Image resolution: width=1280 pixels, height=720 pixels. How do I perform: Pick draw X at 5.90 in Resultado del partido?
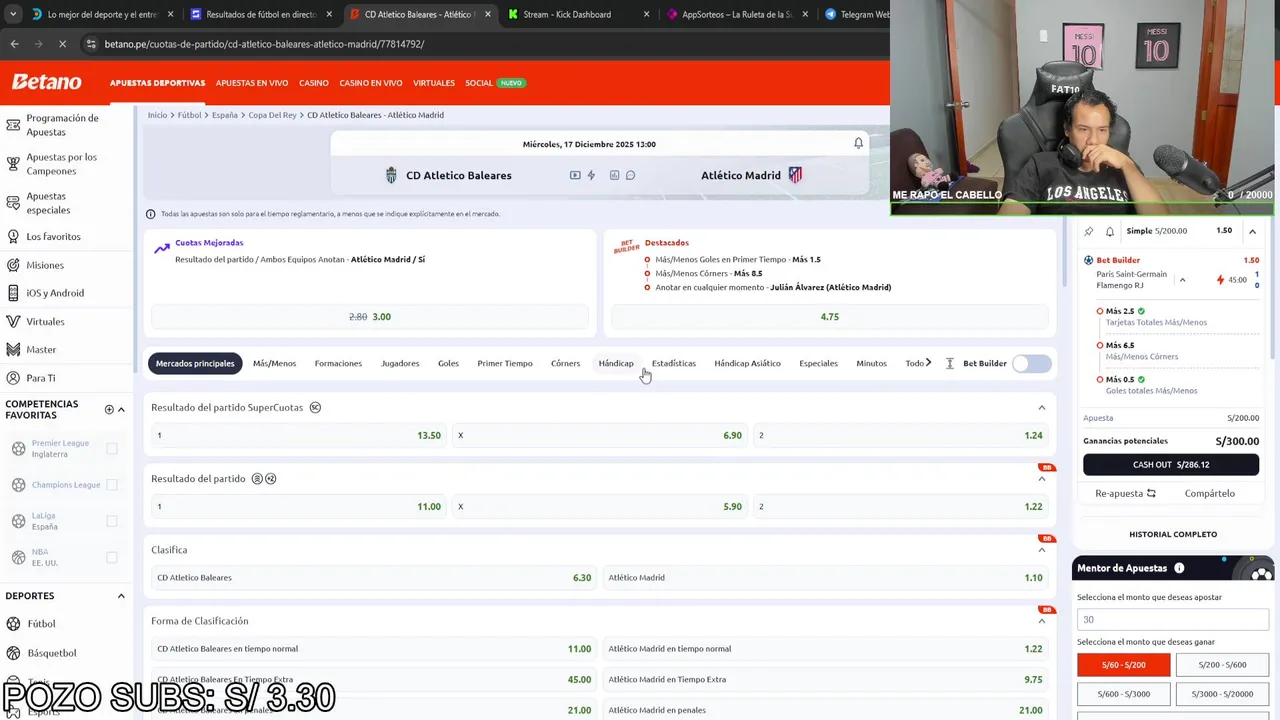click(x=600, y=507)
